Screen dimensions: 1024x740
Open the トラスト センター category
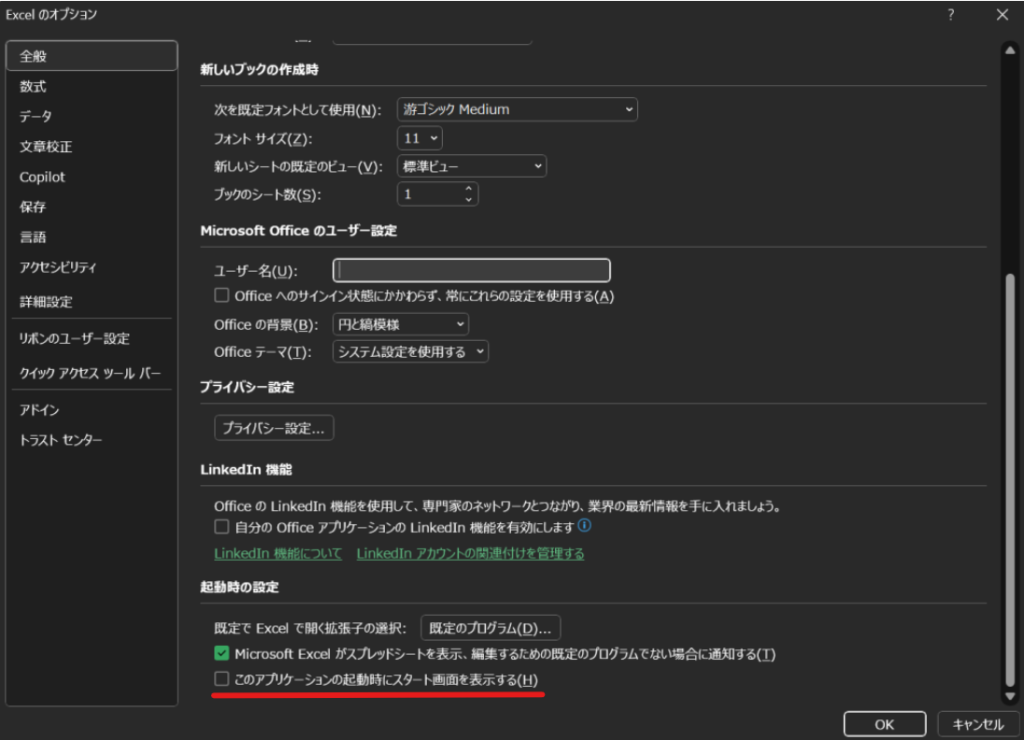pos(61,441)
